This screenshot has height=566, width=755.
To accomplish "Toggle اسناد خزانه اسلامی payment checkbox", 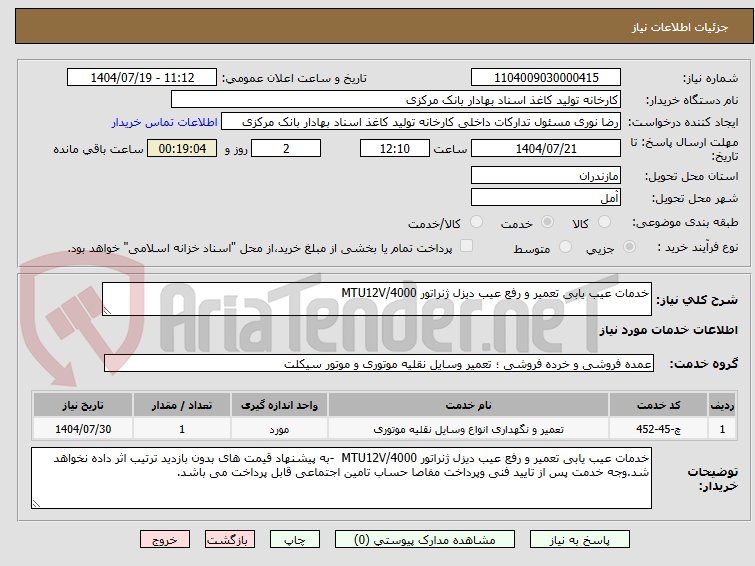I will click(466, 246).
